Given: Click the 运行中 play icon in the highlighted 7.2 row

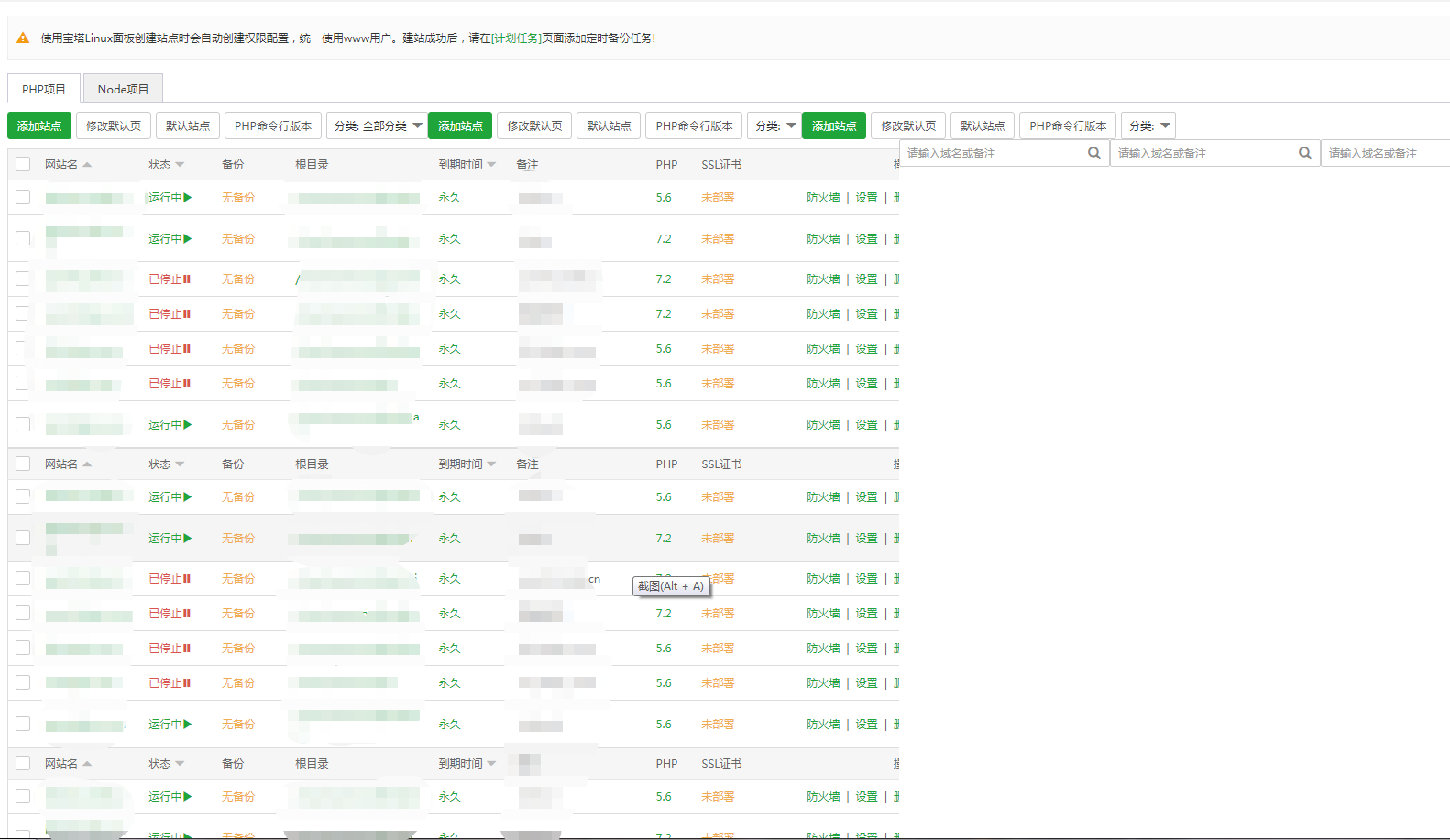Looking at the screenshot, I should pyautogui.click(x=188, y=538).
